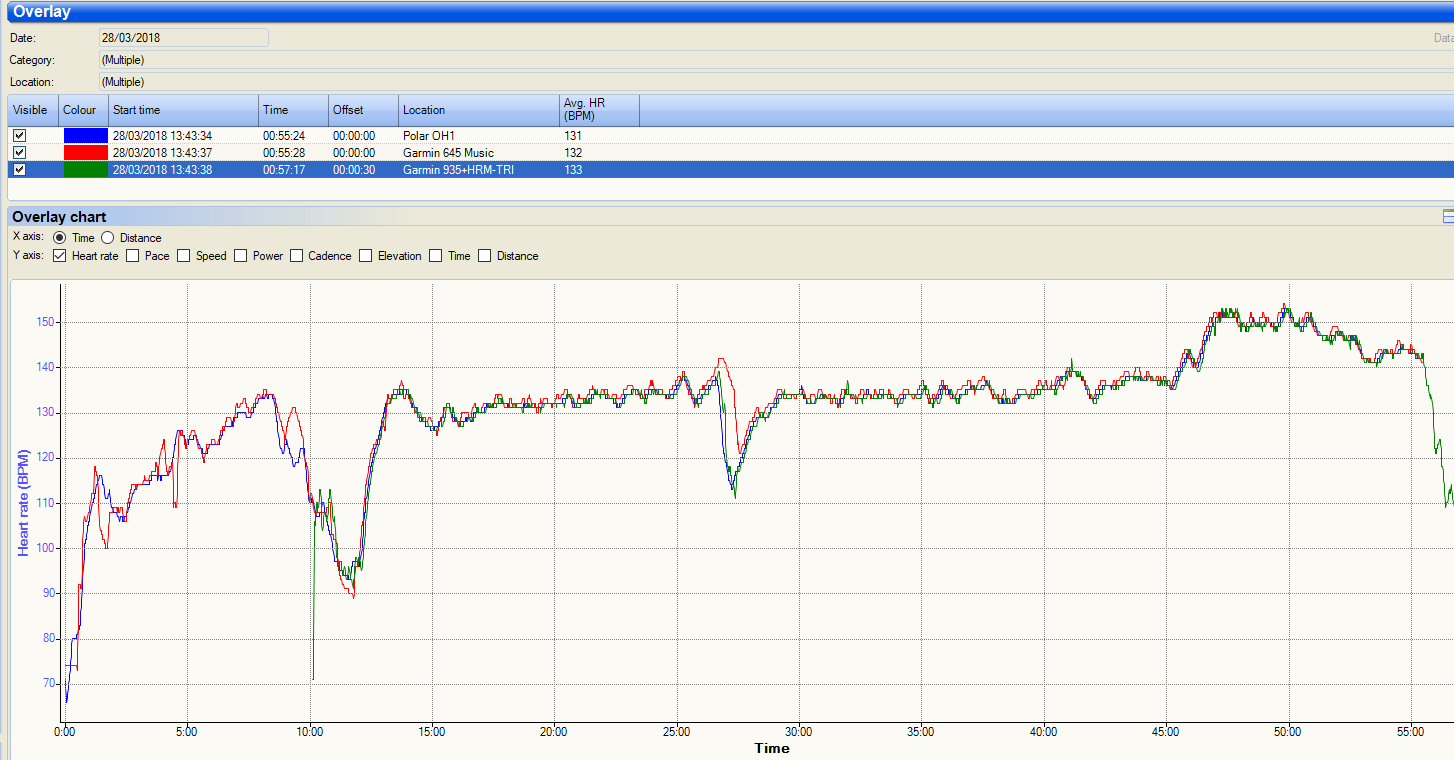
Task: Enable the Pace Y axis checkbox
Action: [133, 256]
